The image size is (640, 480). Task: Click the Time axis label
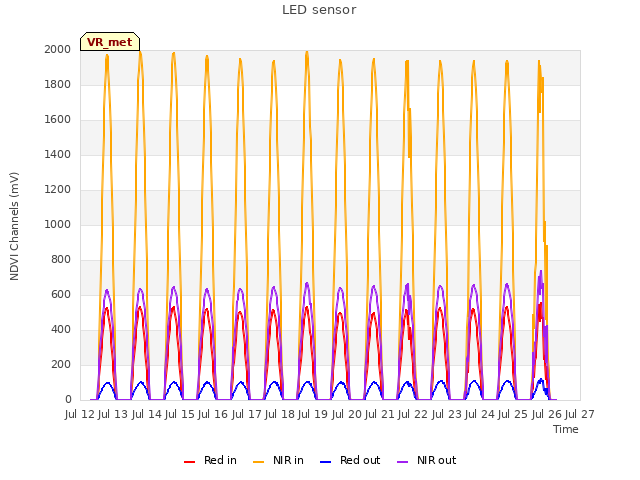pyautogui.click(x=566, y=429)
